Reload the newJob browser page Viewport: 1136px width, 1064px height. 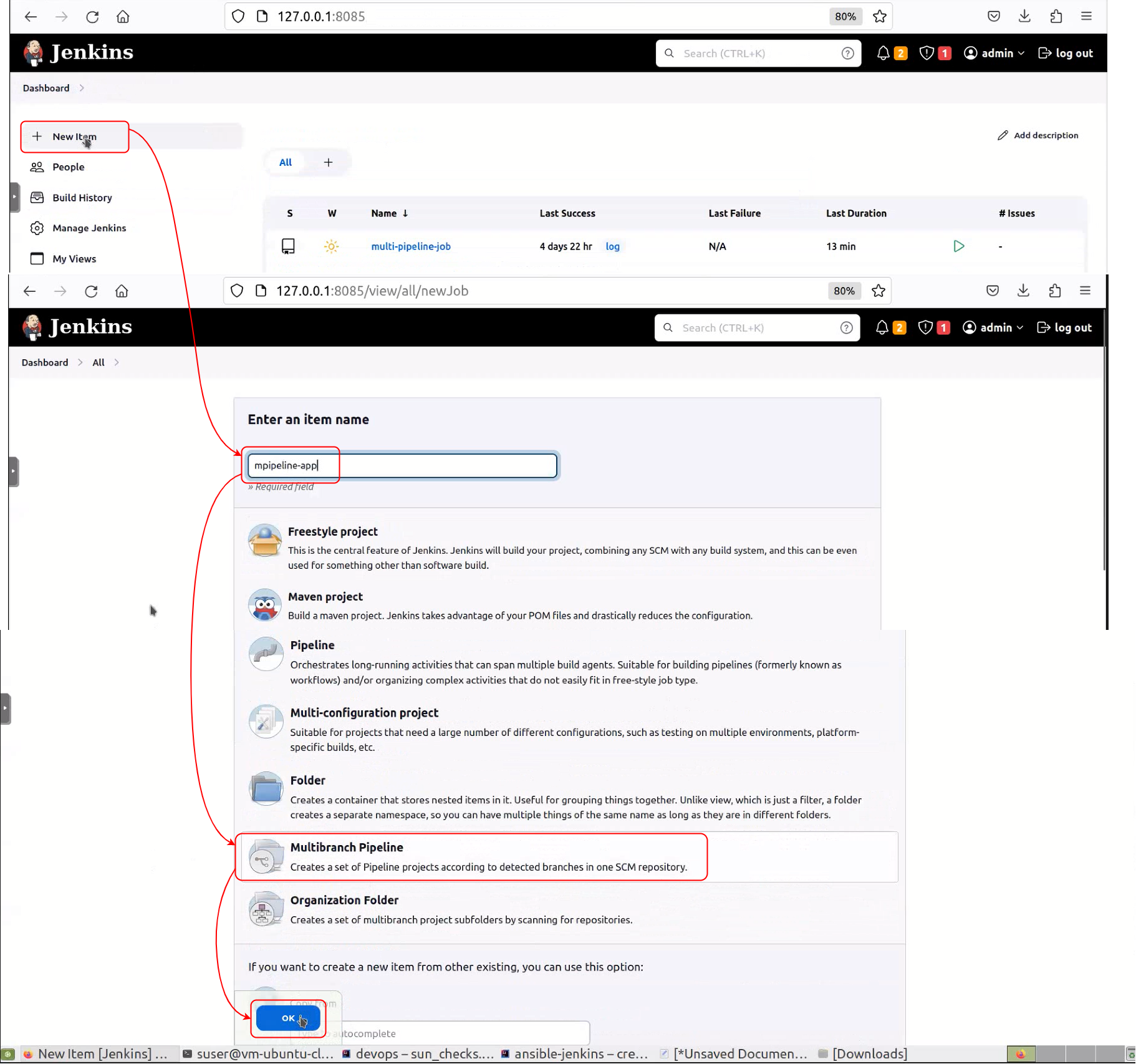tap(91, 291)
